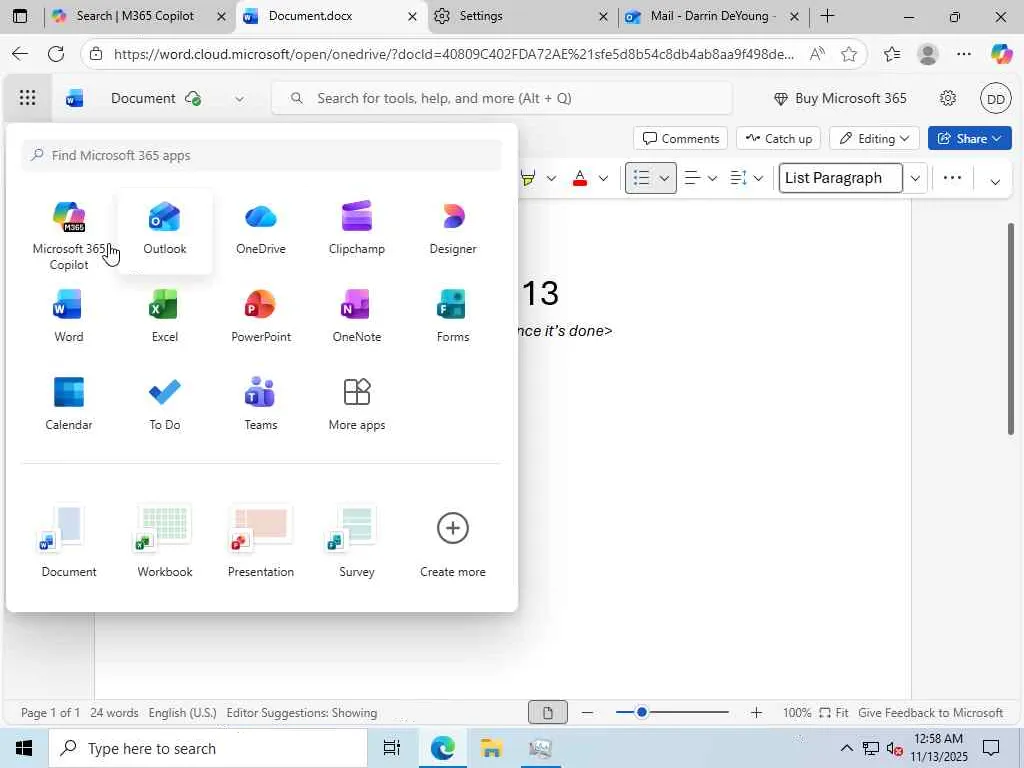This screenshot has width=1024, height=768.
Task: Open the List Paragraph styles dropdown
Action: coord(916,178)
